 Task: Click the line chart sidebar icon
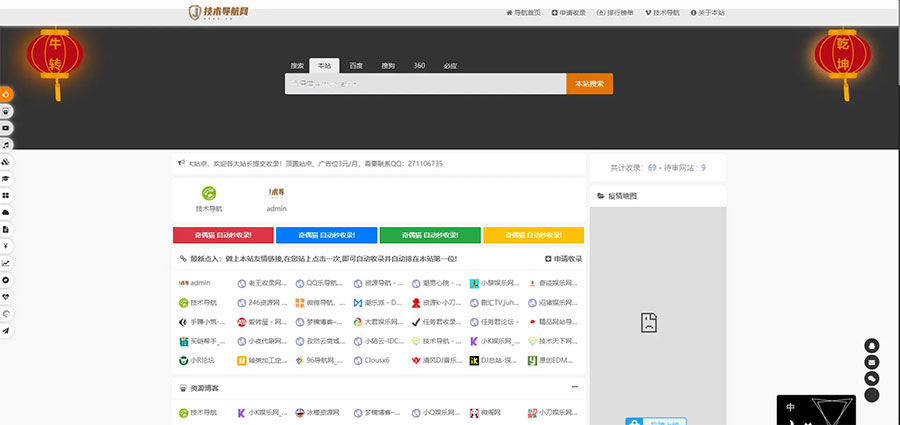pyautogui.click(x=6, y=263)
